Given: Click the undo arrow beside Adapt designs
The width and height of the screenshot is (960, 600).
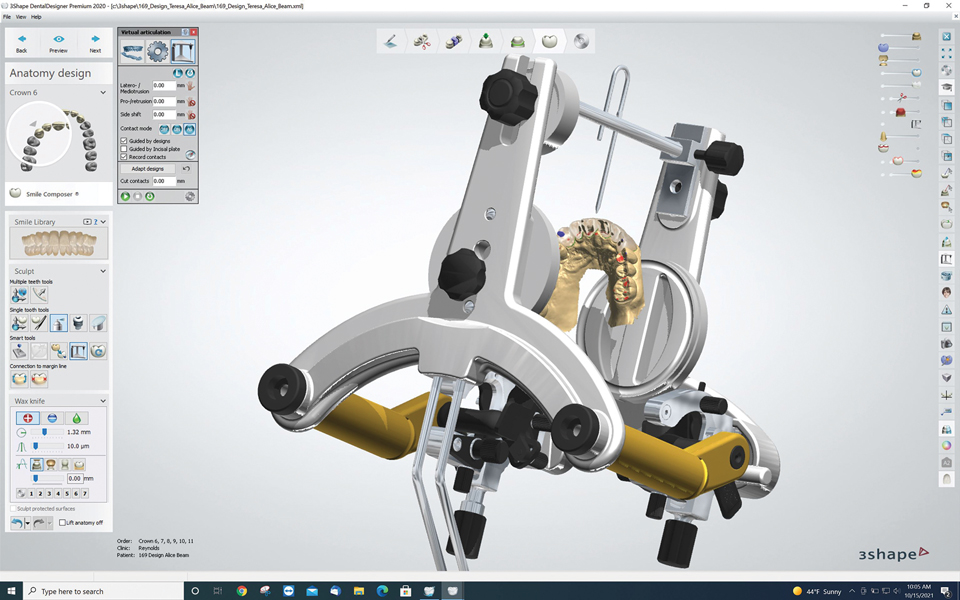Looking at the screenshot, I should (x=187, y=169).
